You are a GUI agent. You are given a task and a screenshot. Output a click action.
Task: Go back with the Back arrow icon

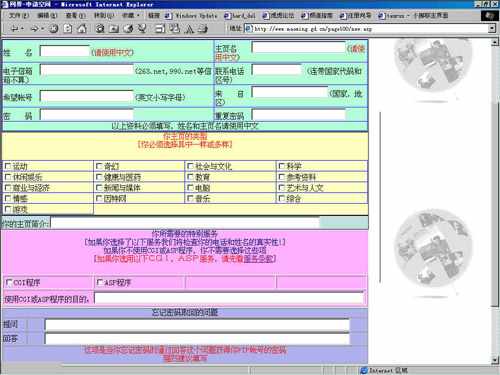click(14, 29)
